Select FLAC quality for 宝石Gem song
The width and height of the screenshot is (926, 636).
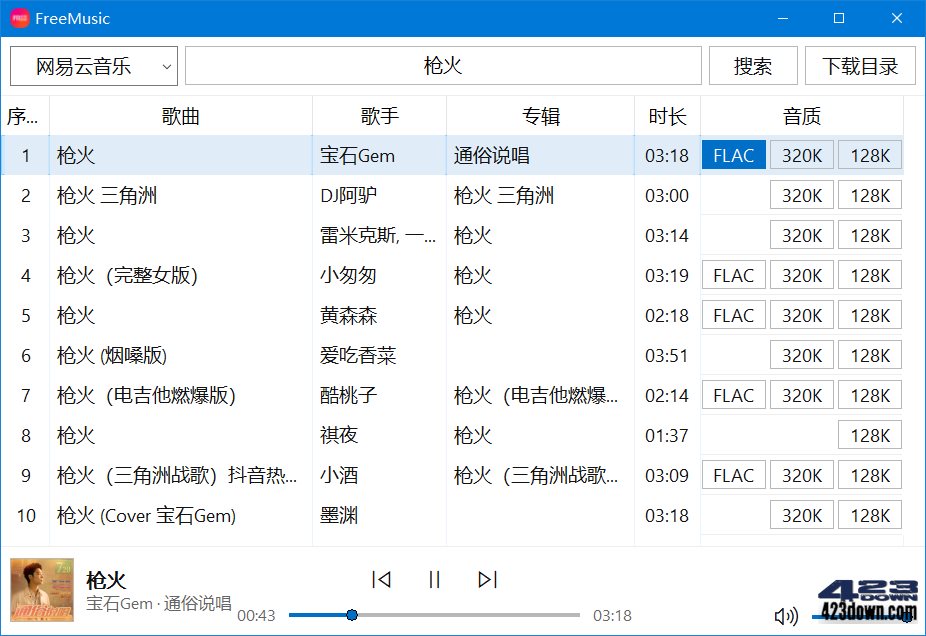click(733, 155)
